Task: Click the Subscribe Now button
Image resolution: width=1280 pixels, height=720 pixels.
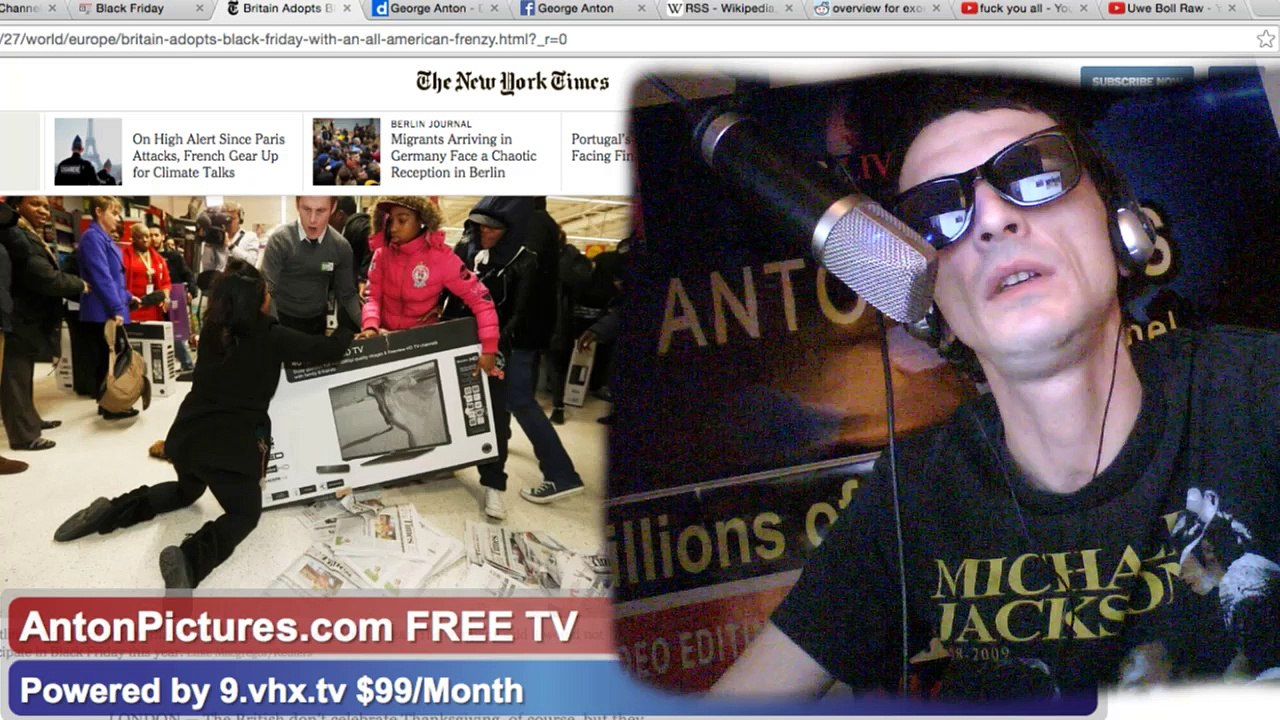Action: [x=1137, y=81]
